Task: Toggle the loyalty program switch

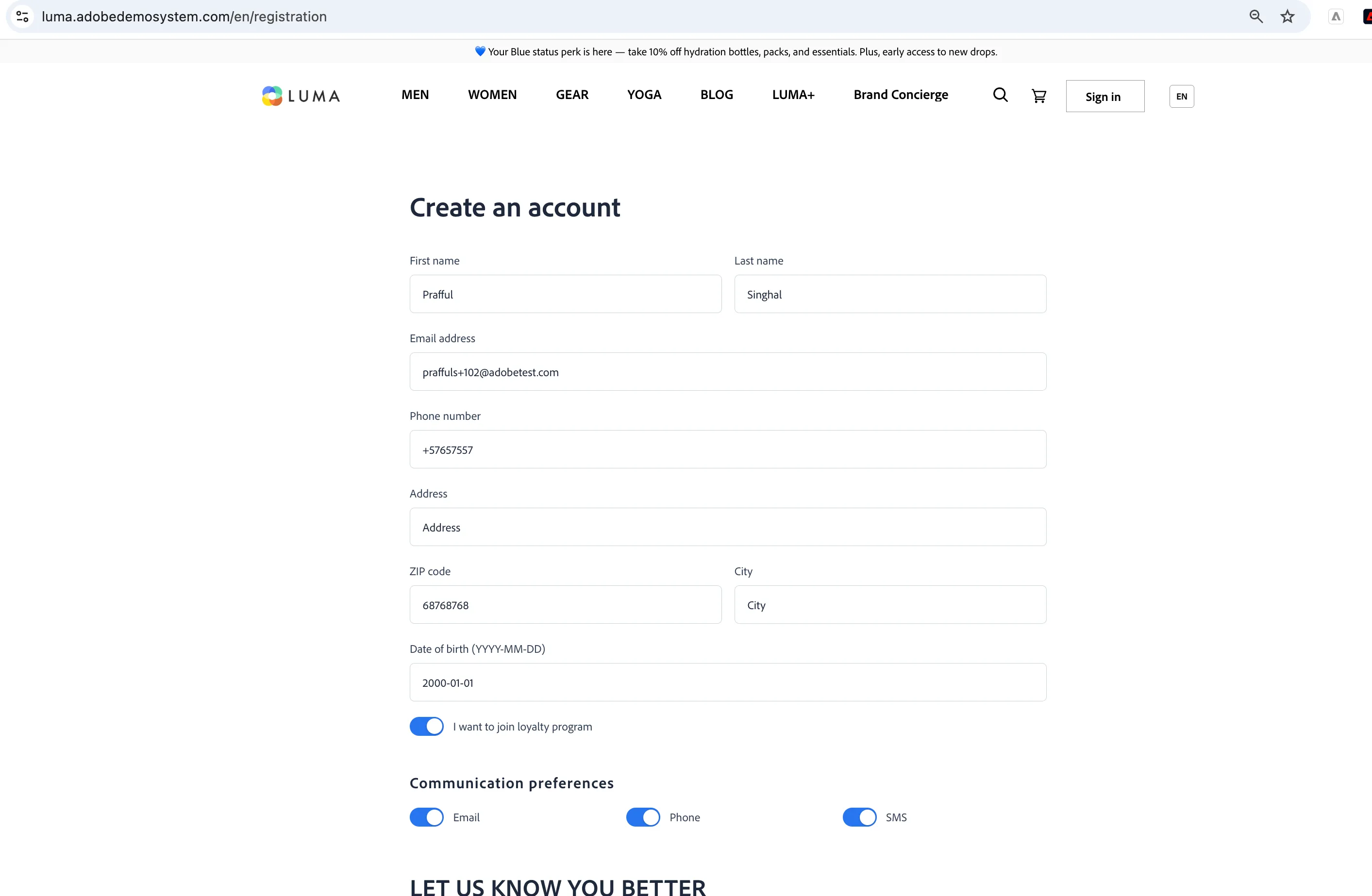Action: pyautogui.click(x=427, y=726)
